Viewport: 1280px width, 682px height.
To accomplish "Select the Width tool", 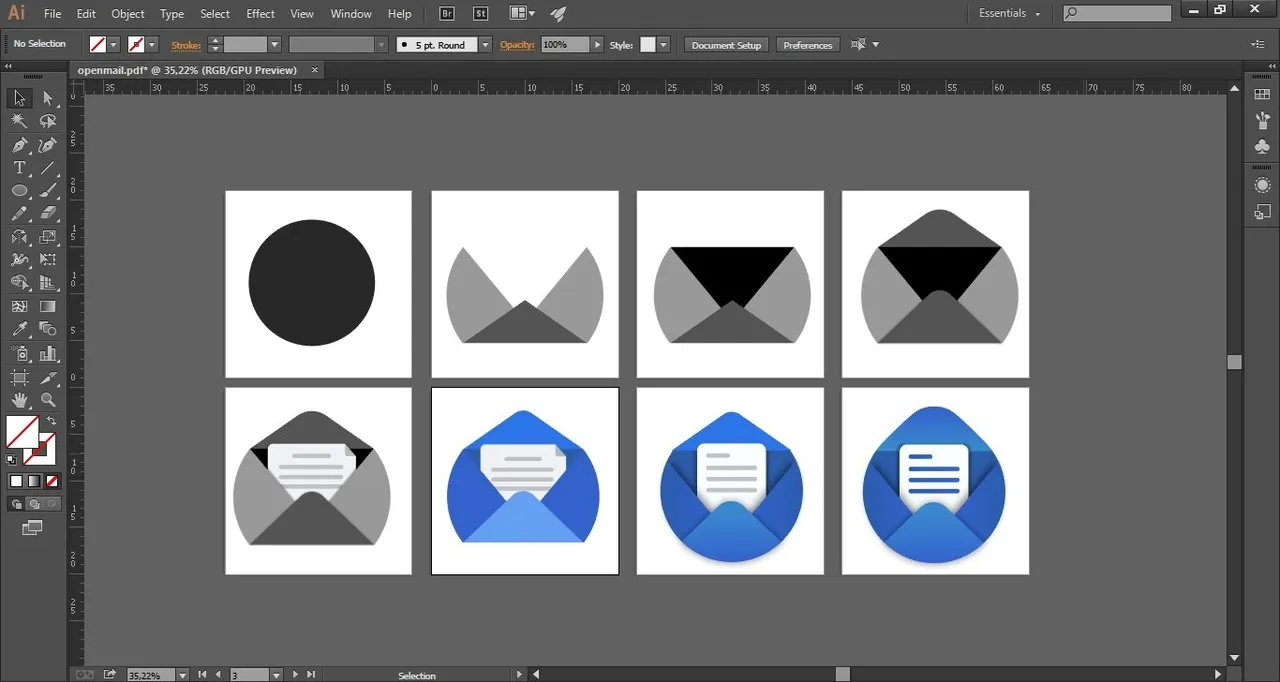I will pos(19,260).
